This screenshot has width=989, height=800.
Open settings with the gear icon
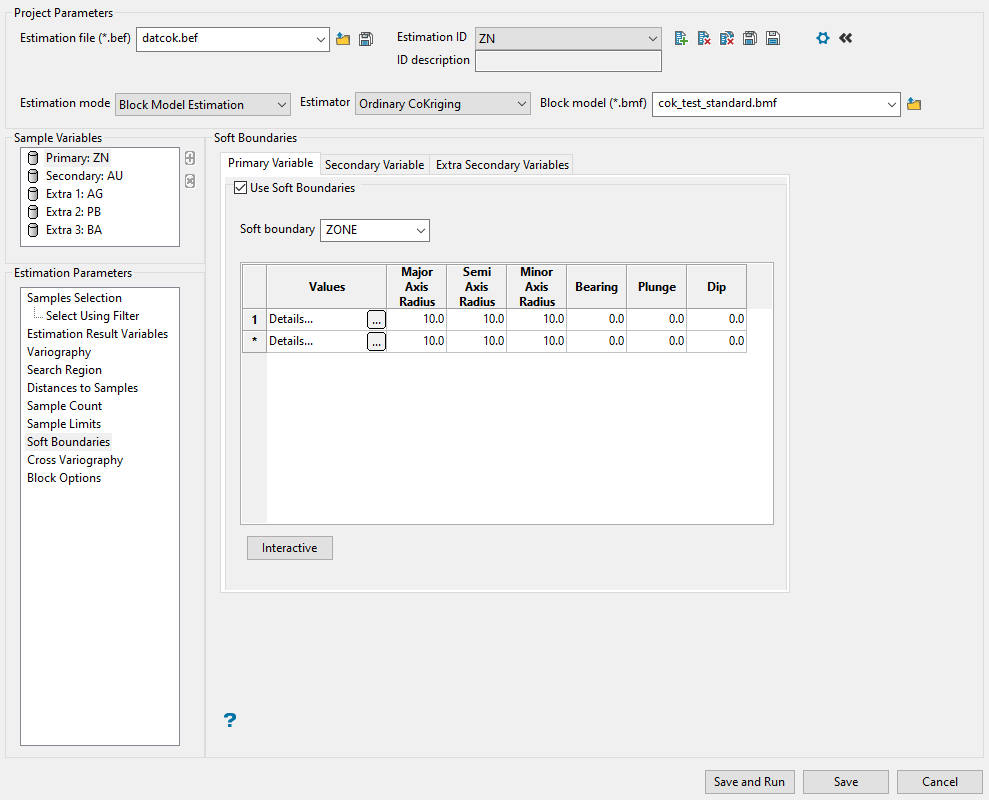pyautogui.click(x=823, y=38)
